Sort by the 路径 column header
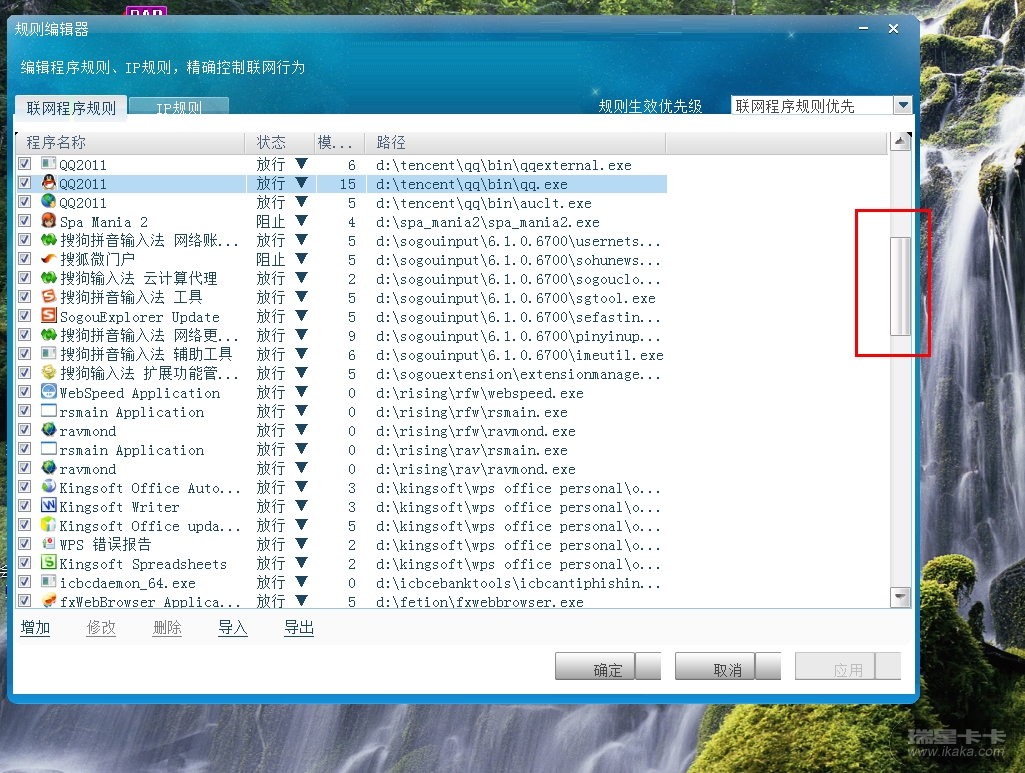This screenshot has height=773, width=1025. [x=514, y=142]
